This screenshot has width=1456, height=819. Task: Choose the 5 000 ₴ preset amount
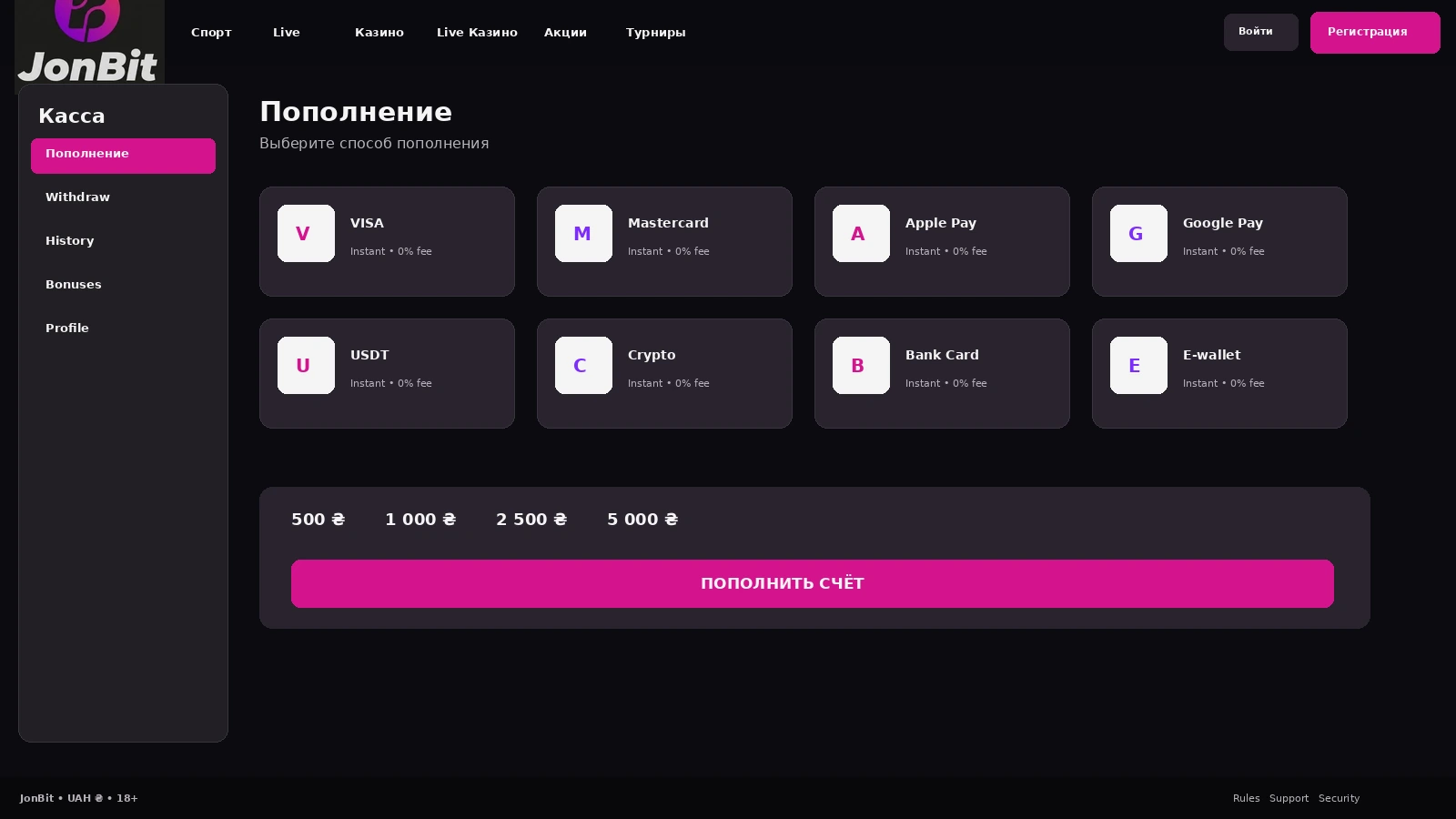642,520
